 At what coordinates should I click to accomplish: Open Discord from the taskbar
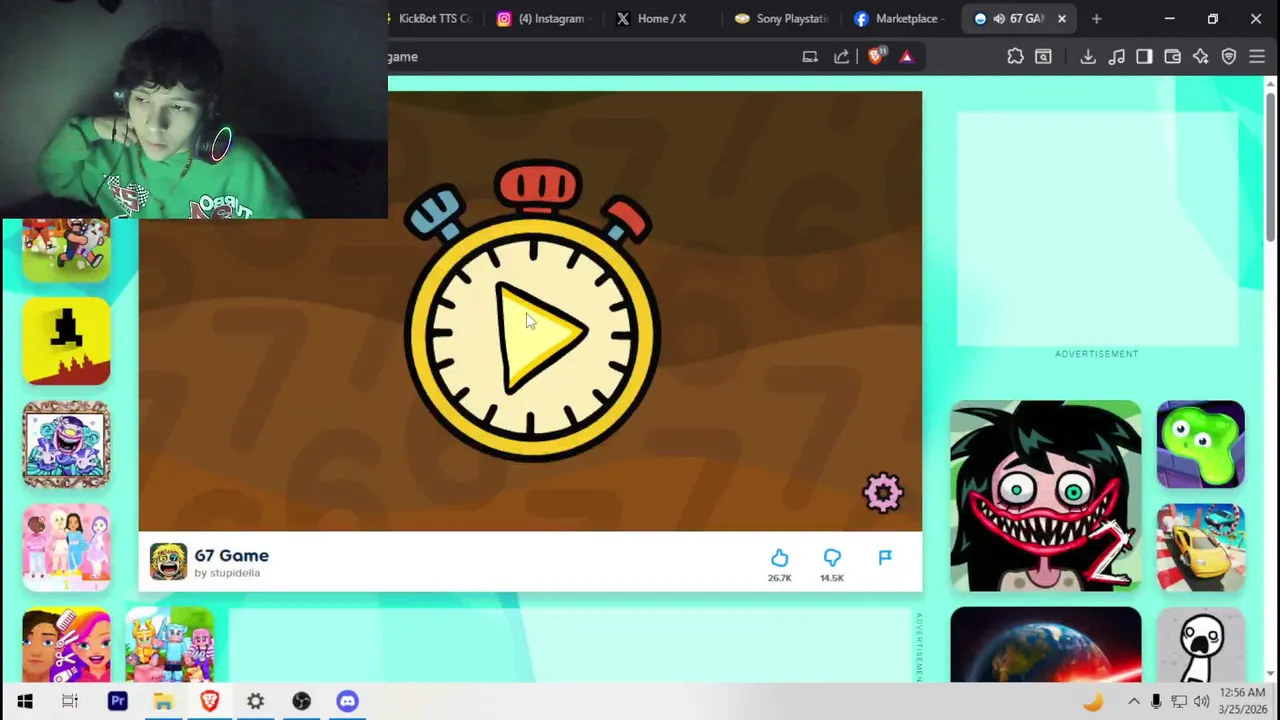[x=347, y=702]
